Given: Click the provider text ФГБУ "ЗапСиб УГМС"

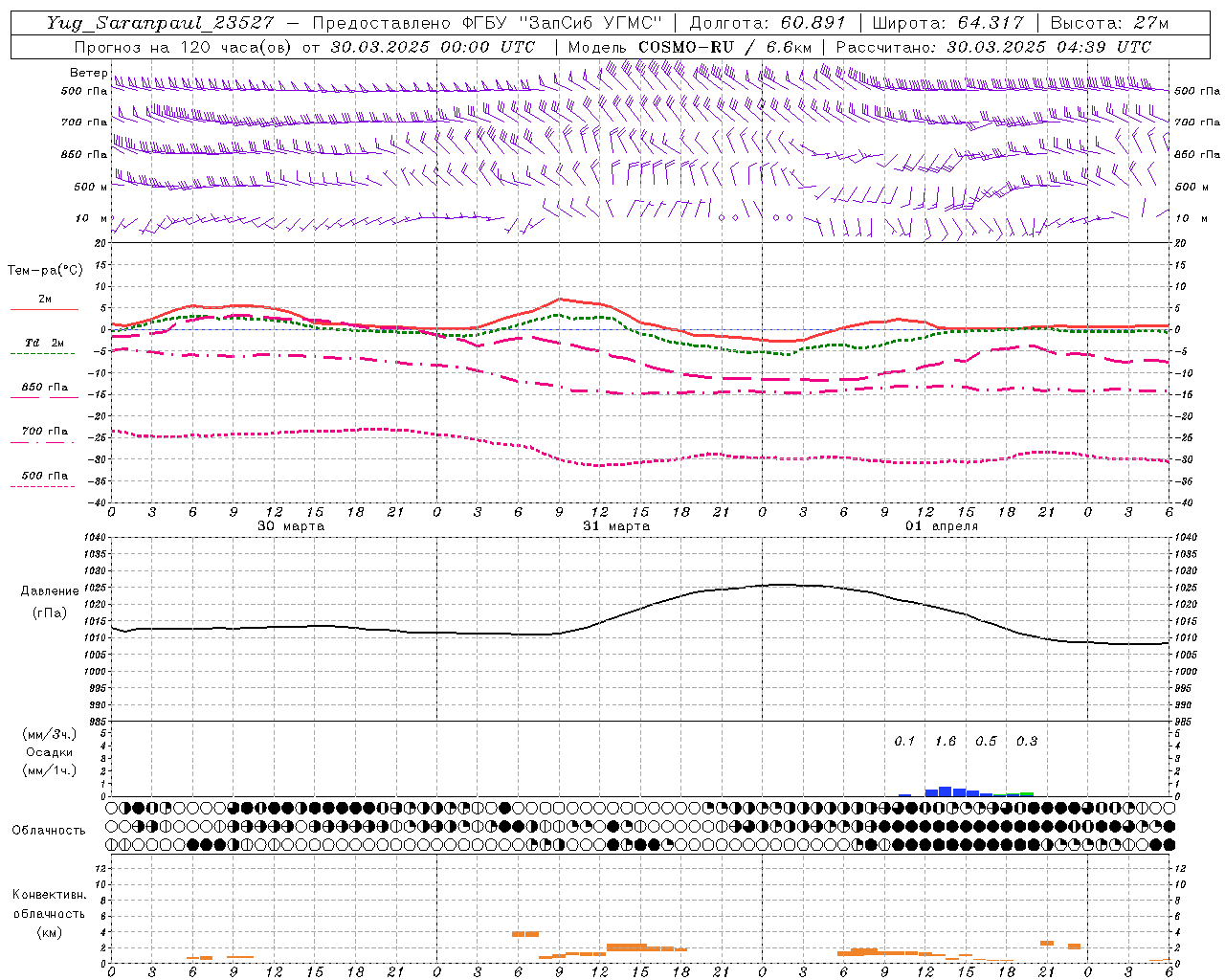Looking at the screenshot, I should click(564, 23).
